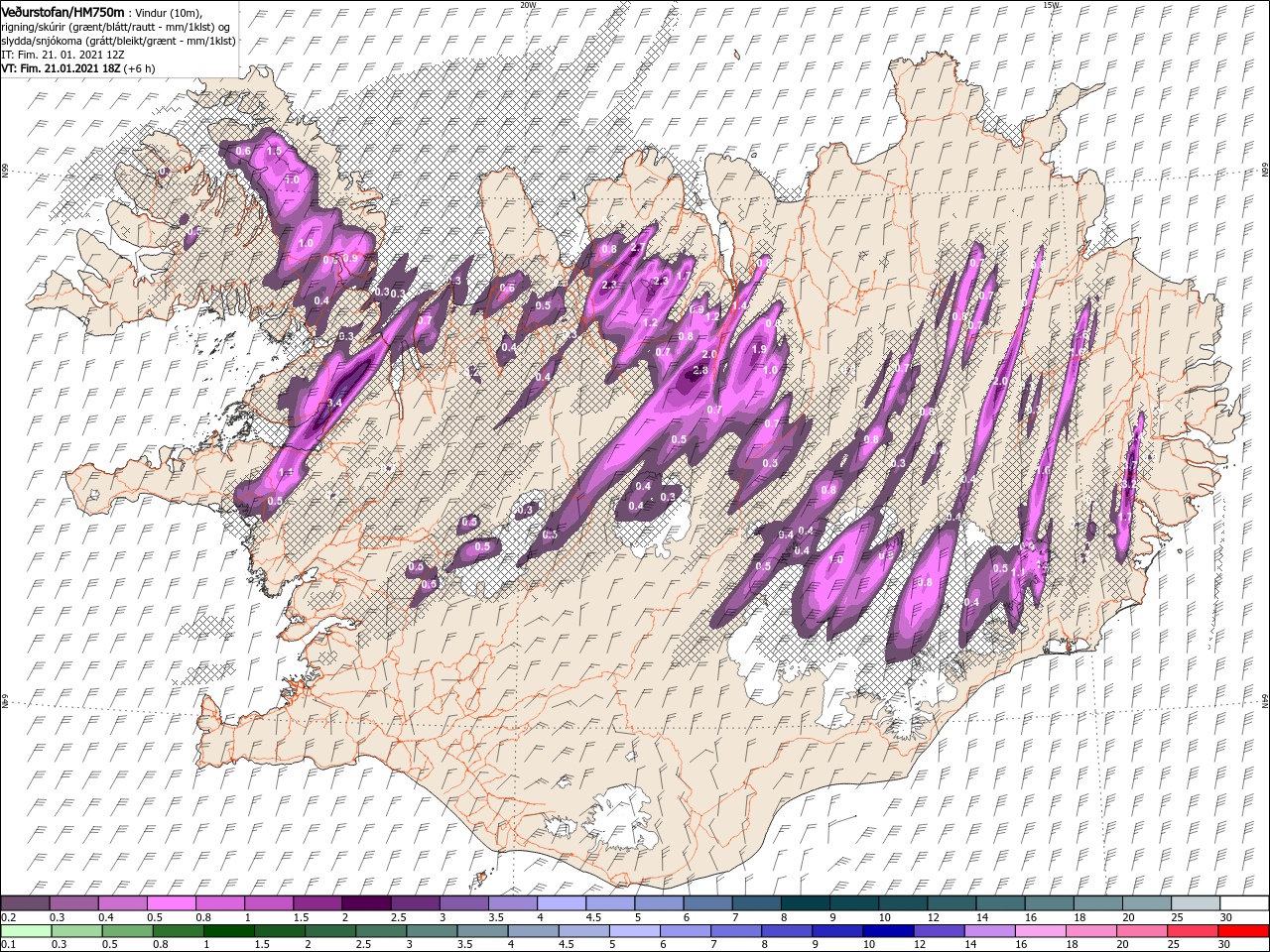Click the 'slydda/snjókoma' legend description line
This screenshot has width=1270, height=952.
(118, 41)
